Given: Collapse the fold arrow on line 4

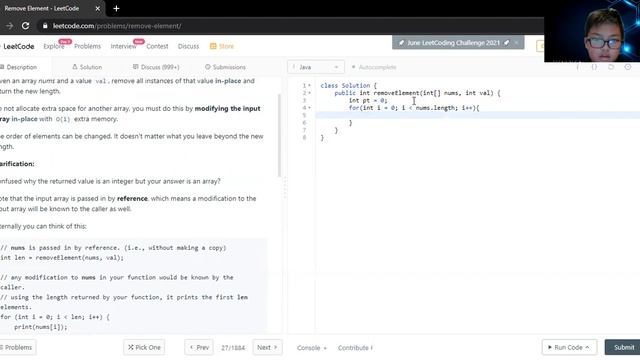Looking at the screenshot, I should point(309,108).
